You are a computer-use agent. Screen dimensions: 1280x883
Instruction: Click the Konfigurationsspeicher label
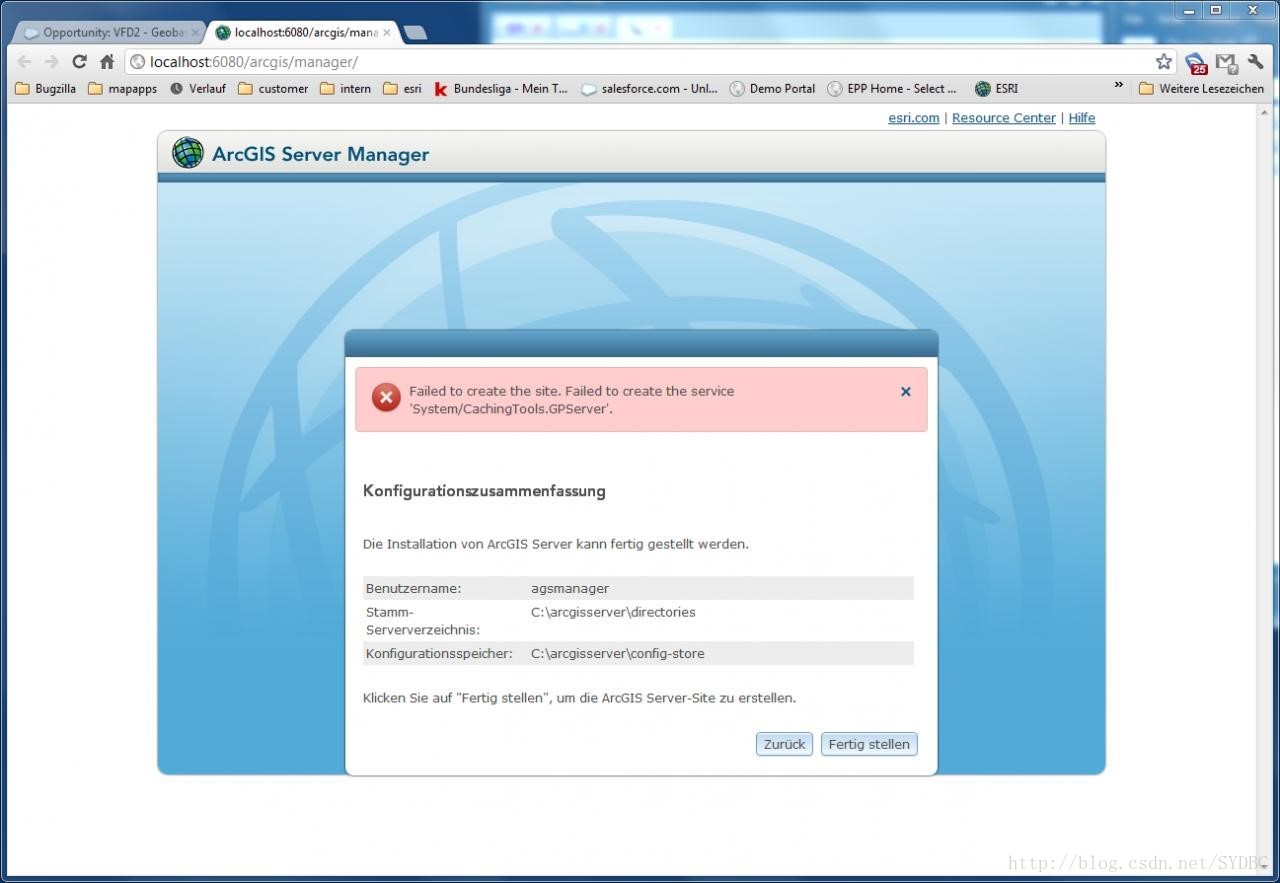click(439, 654)
